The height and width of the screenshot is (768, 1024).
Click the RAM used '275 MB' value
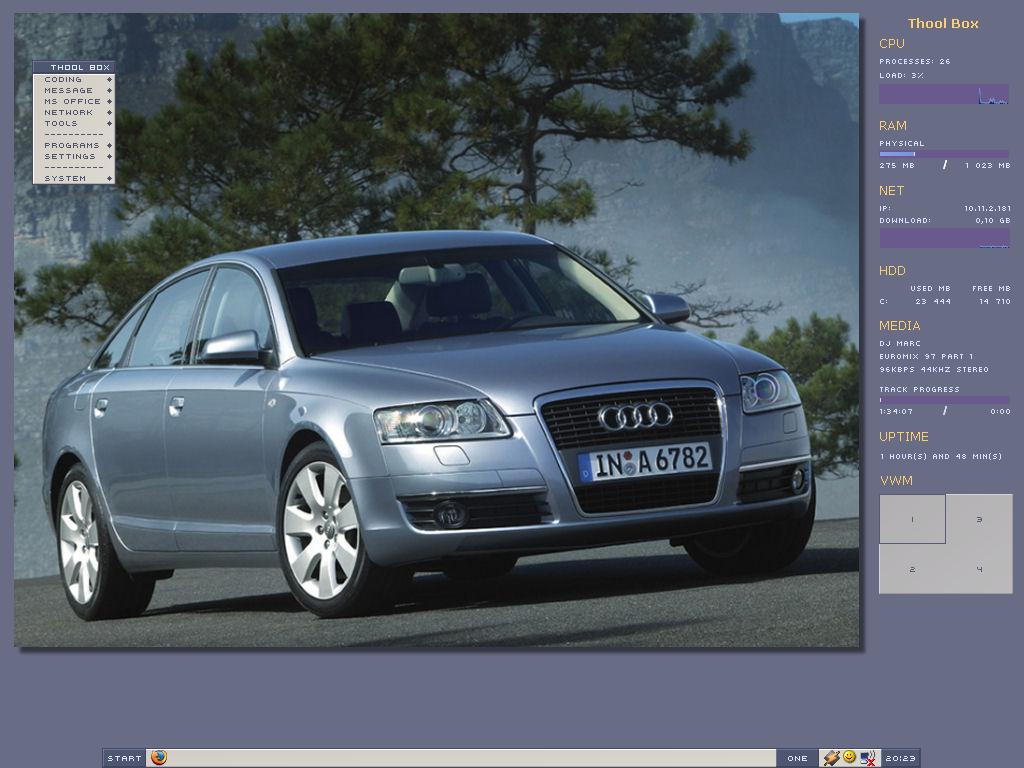897,166
